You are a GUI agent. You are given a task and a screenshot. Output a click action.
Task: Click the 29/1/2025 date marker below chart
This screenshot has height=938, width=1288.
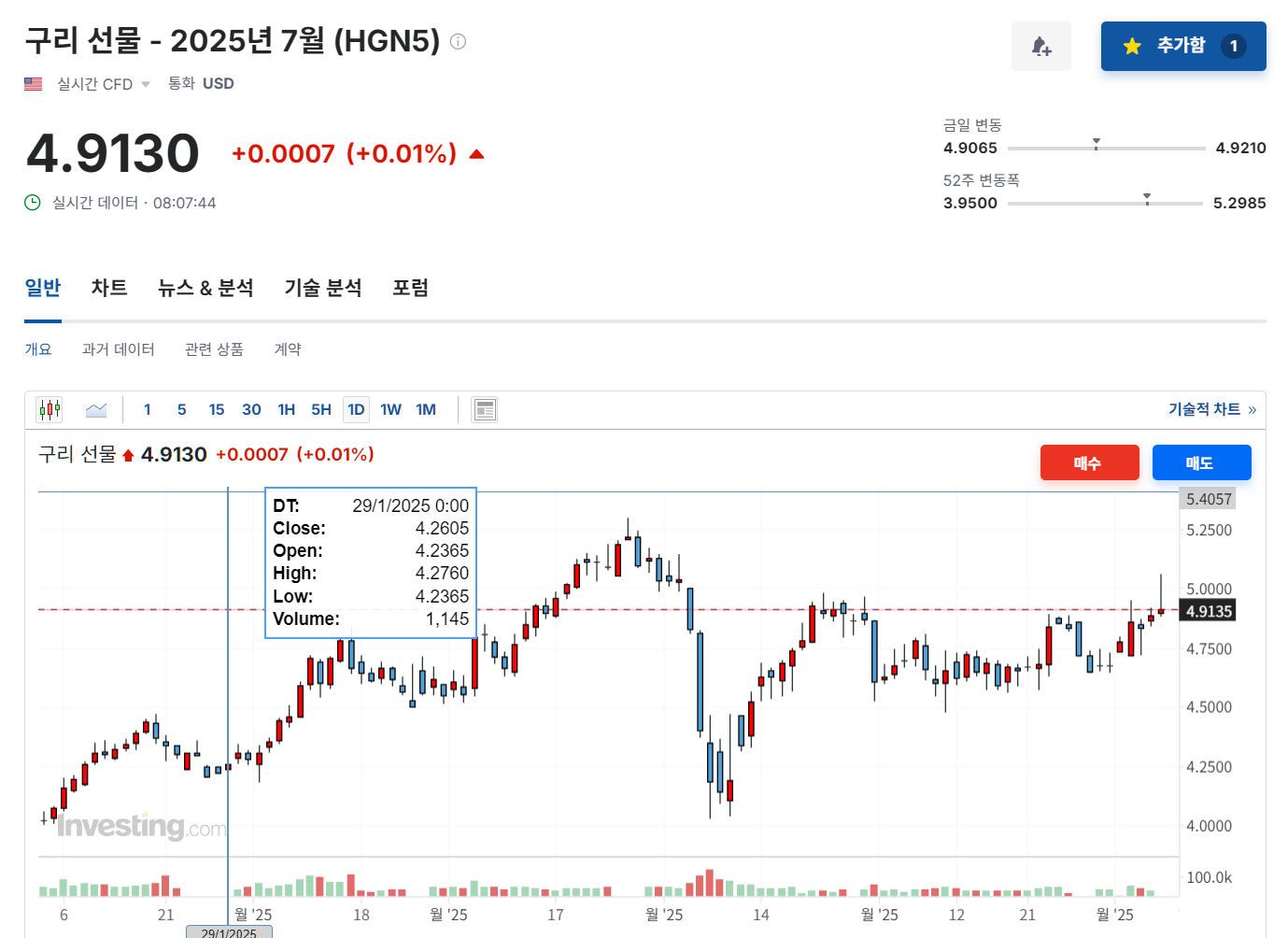coord(228,932)
